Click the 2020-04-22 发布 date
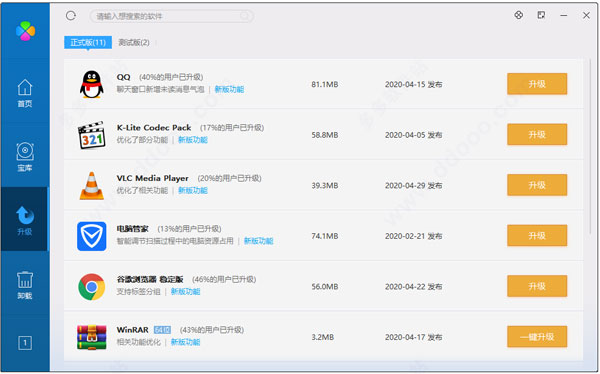Image resolution: width=600 pixels, height=374 pixels. [x=414, y=286]
